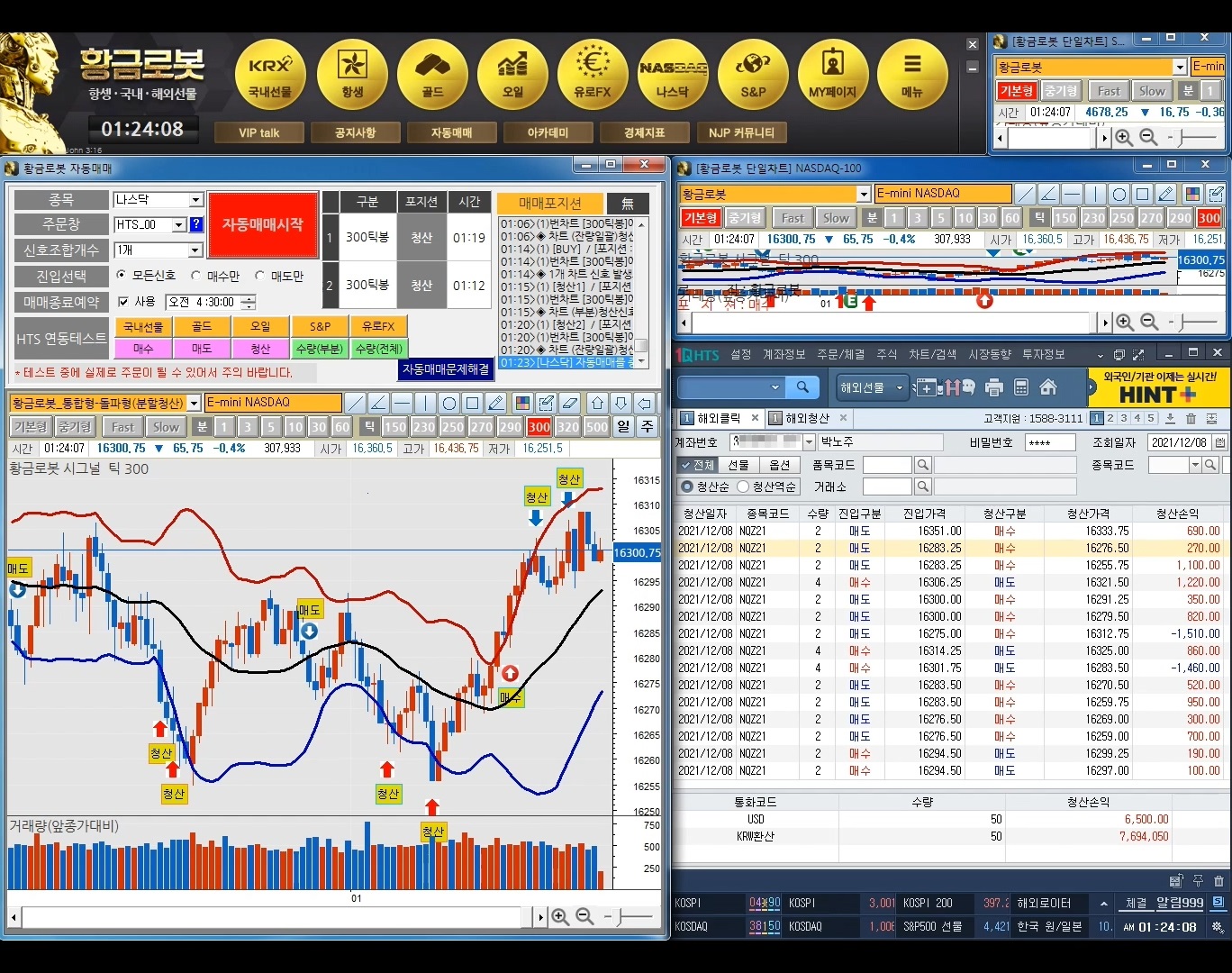Open the KRX 국내선물 gold button

(270, 75)
